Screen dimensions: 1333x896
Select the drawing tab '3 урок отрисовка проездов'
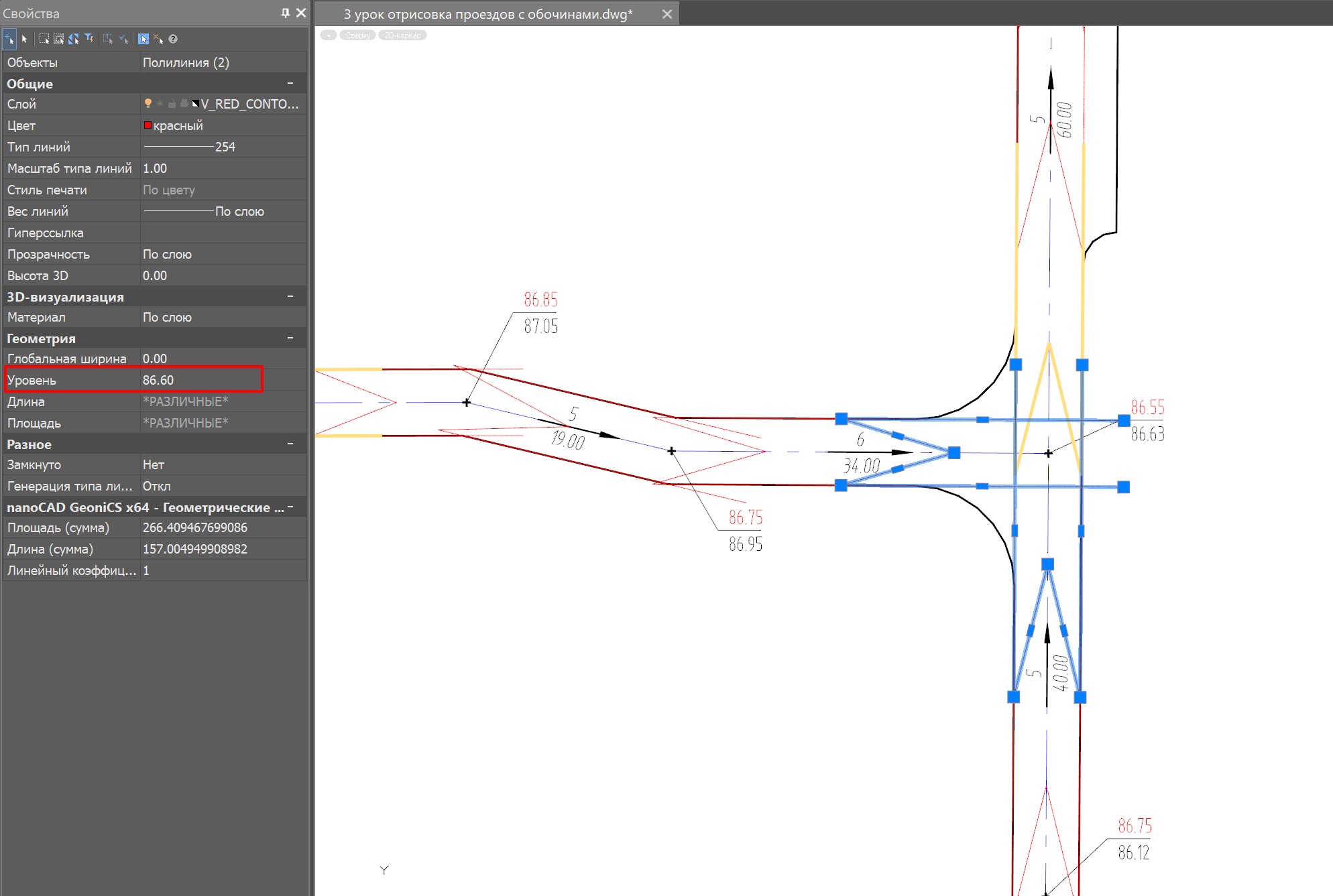pos(487,14)
